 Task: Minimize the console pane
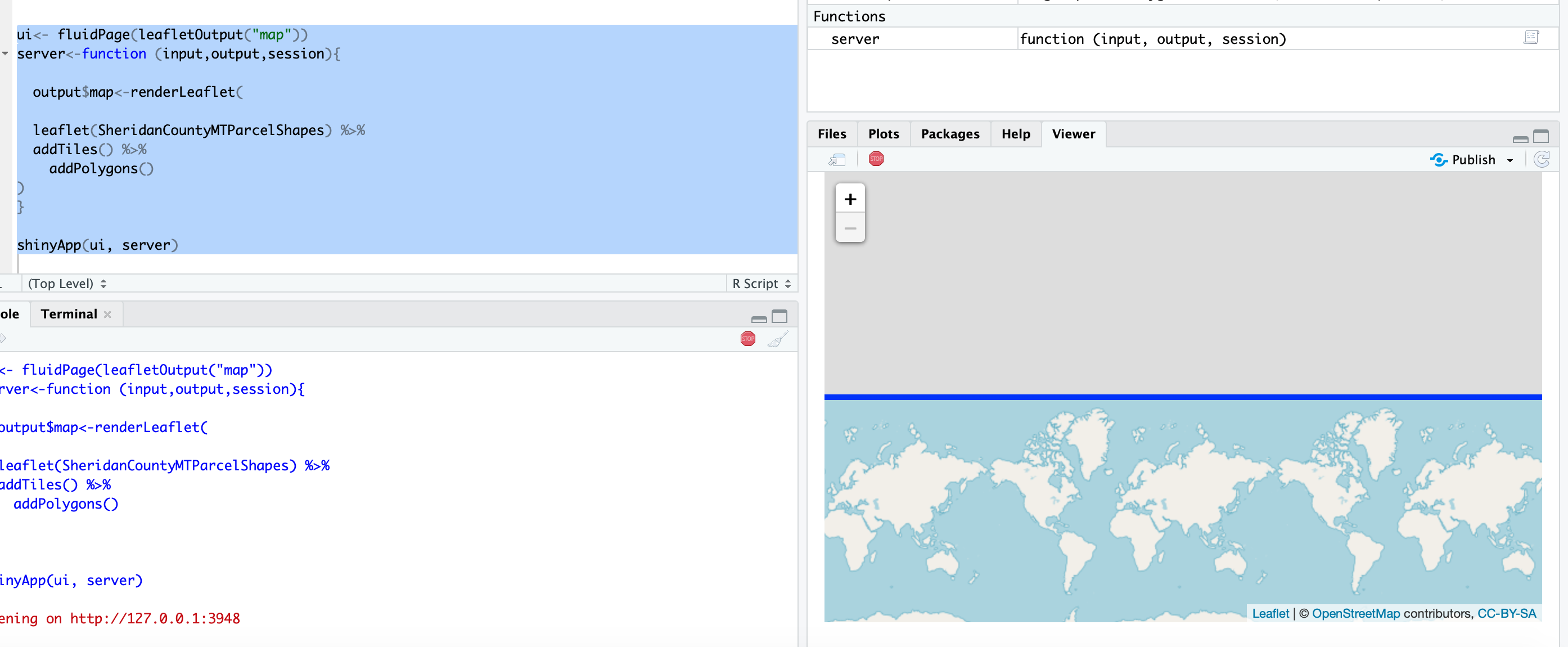[759, 318]
